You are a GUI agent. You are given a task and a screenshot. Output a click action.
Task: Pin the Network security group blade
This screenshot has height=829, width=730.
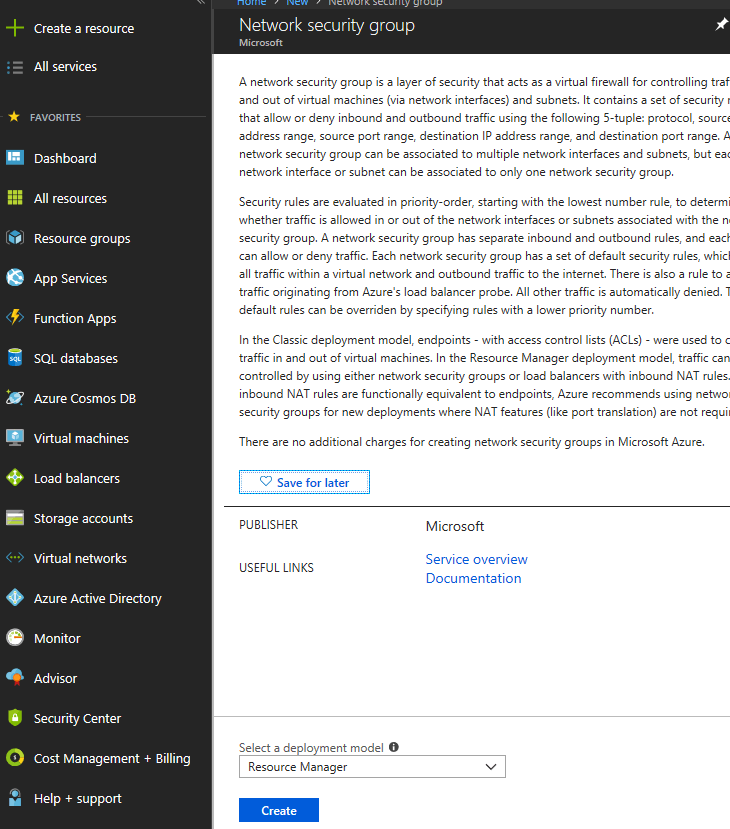click(x=722, y=24)
